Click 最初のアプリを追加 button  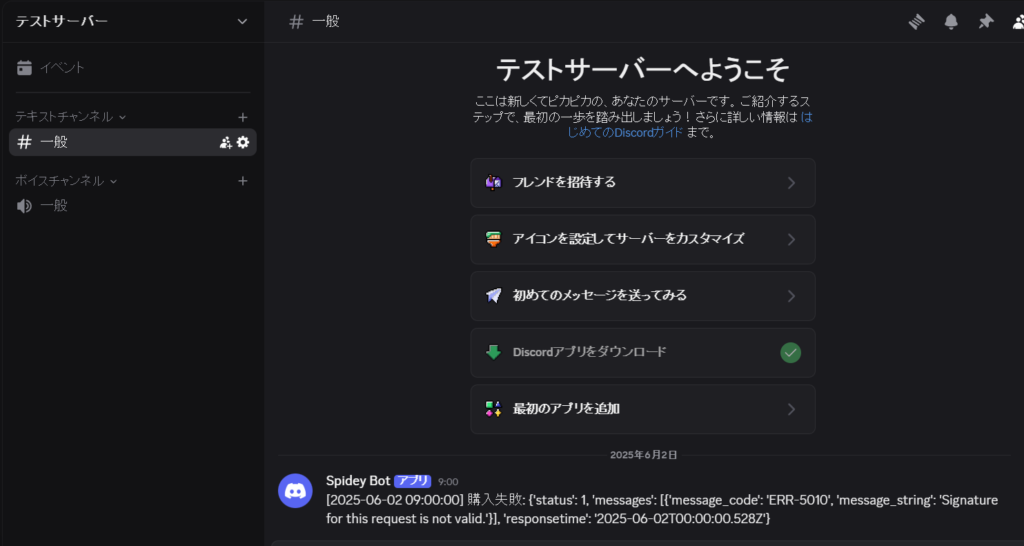coord(643,410)
